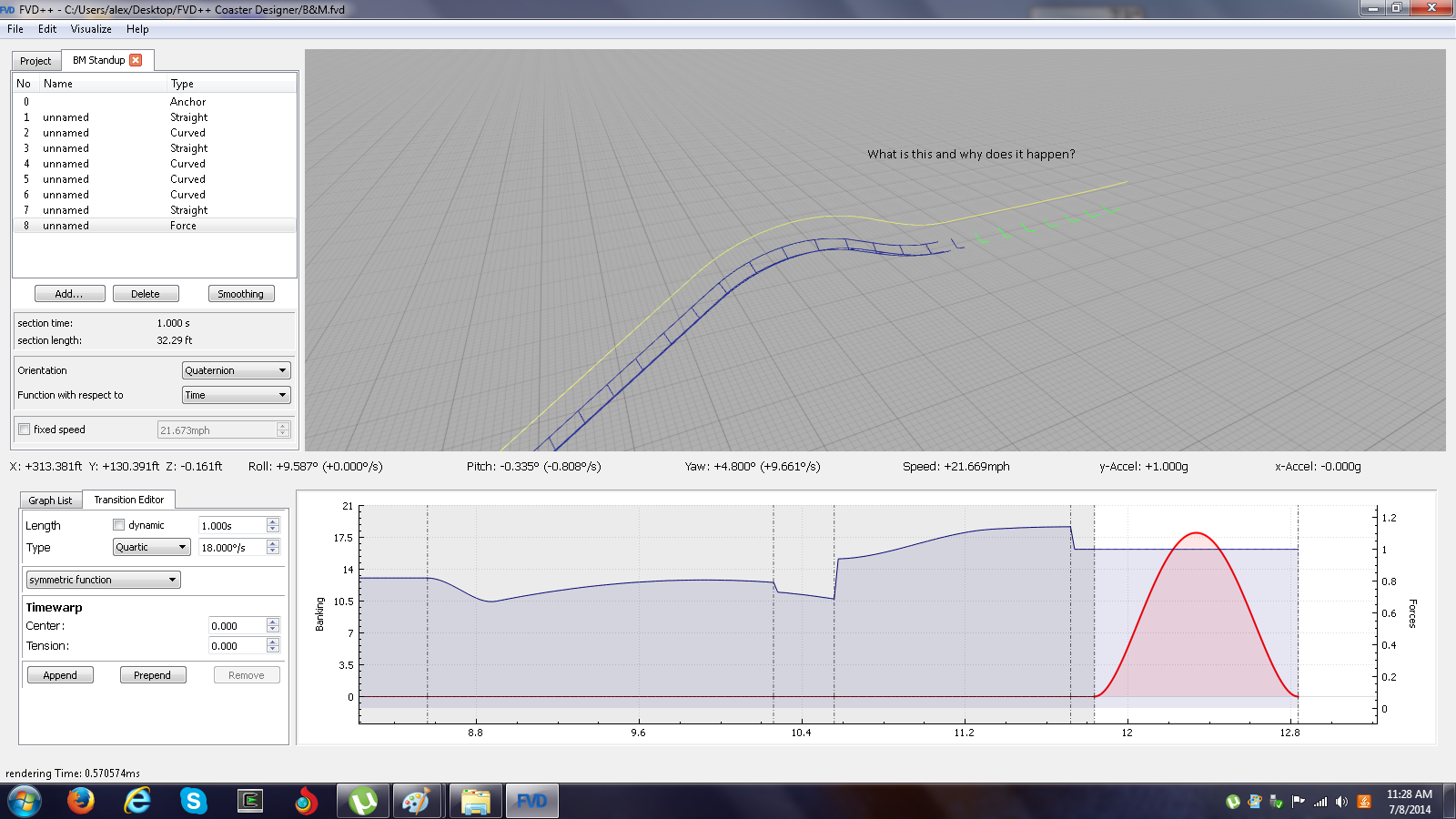
Task: Click the FVD taskbar icon
Action: [x=531, y=801]
